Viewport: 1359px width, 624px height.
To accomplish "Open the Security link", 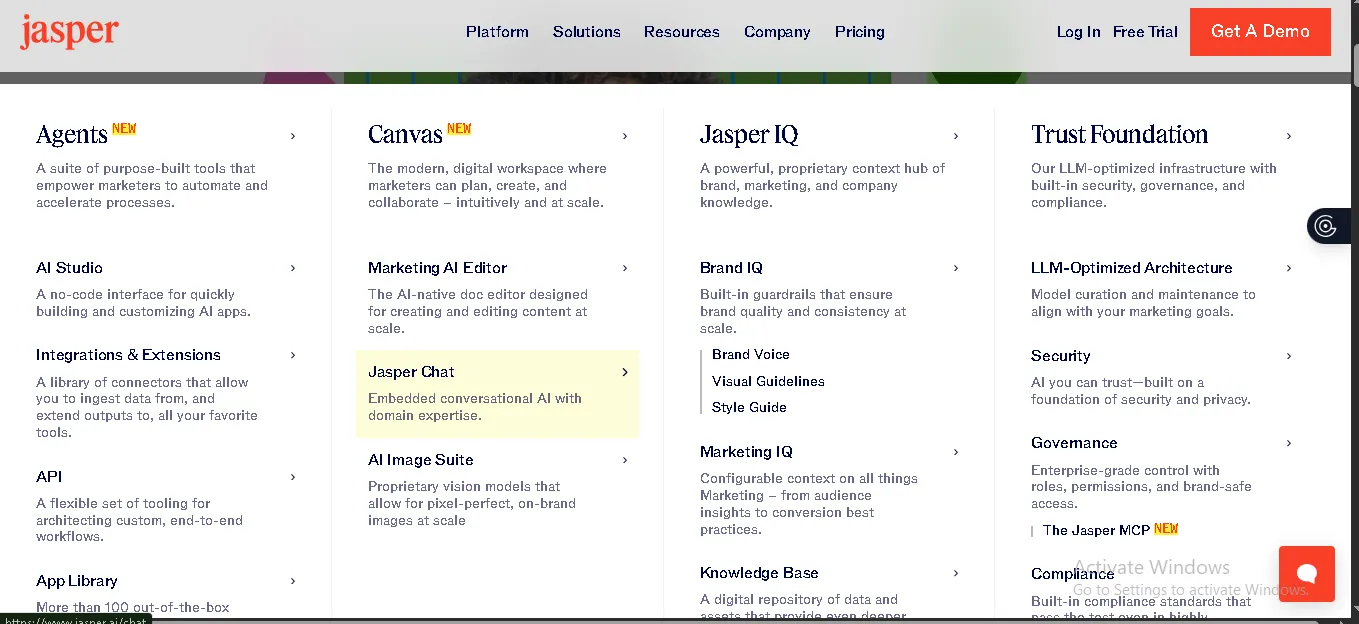I will (1060, 356).
